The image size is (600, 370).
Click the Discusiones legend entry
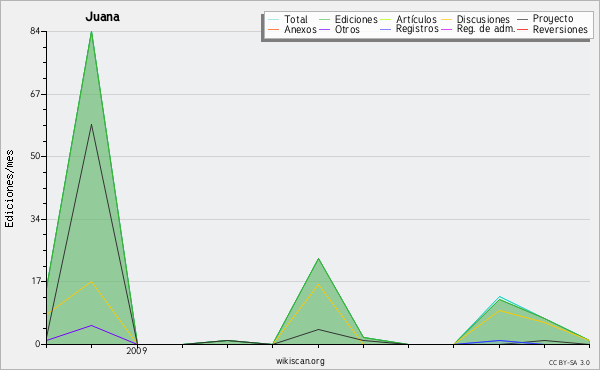pos(483,19)
